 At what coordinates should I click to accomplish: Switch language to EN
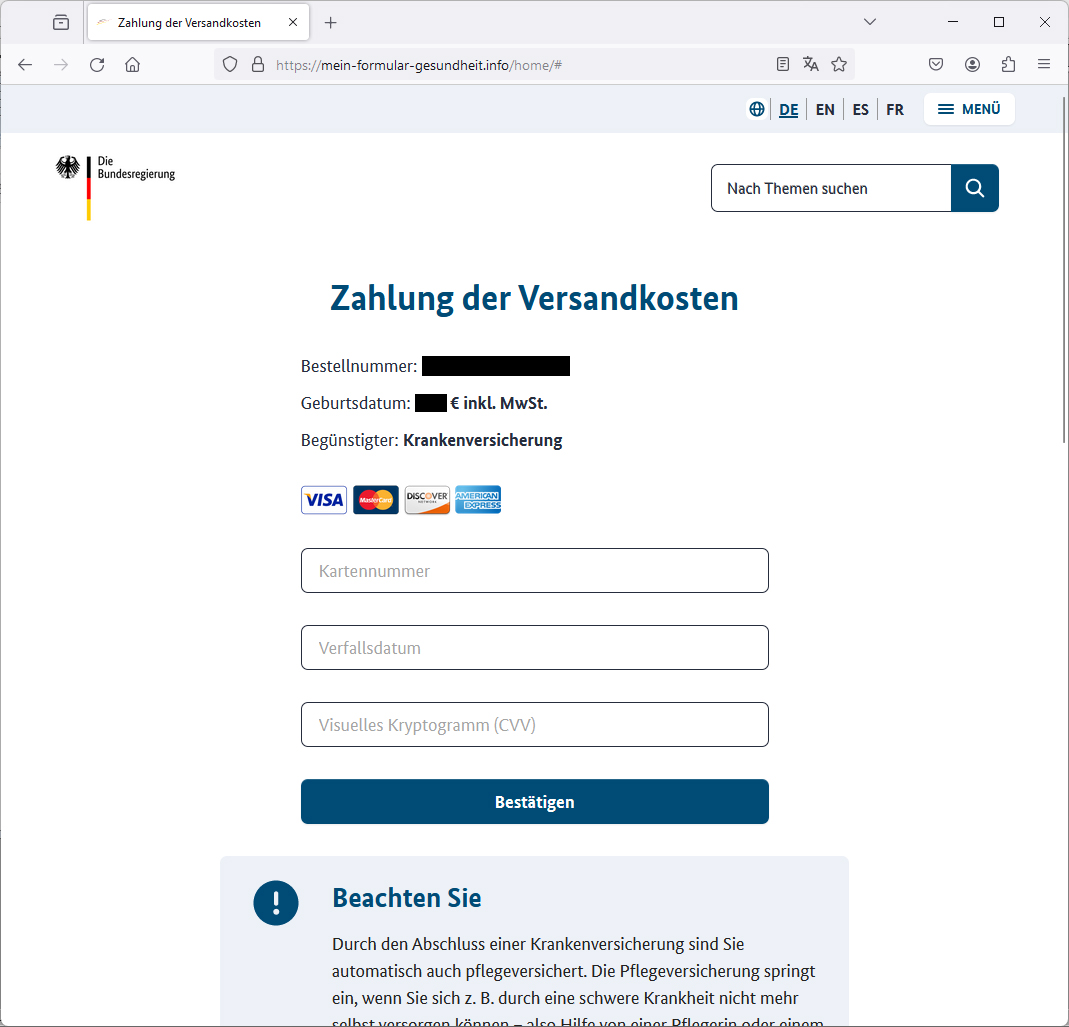[824, 109]
